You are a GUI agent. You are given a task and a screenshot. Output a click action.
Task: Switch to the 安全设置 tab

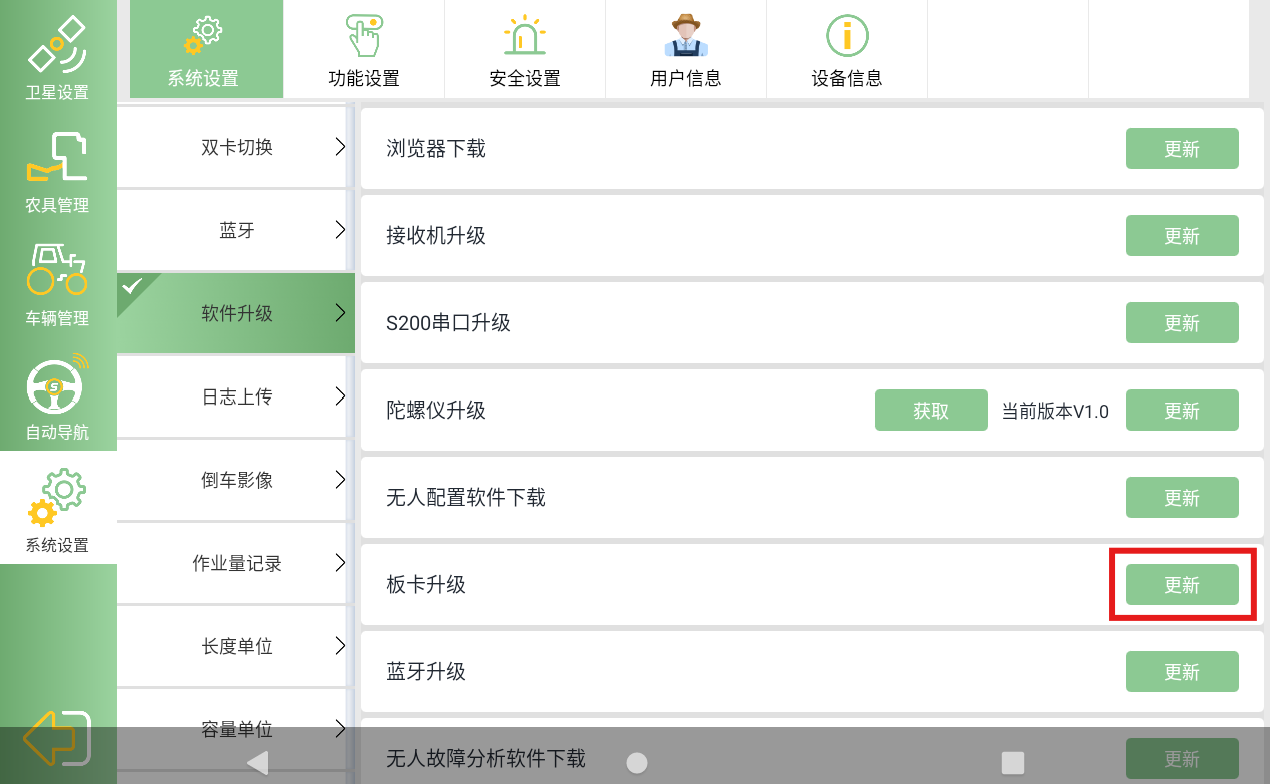(x=525, y=50)
